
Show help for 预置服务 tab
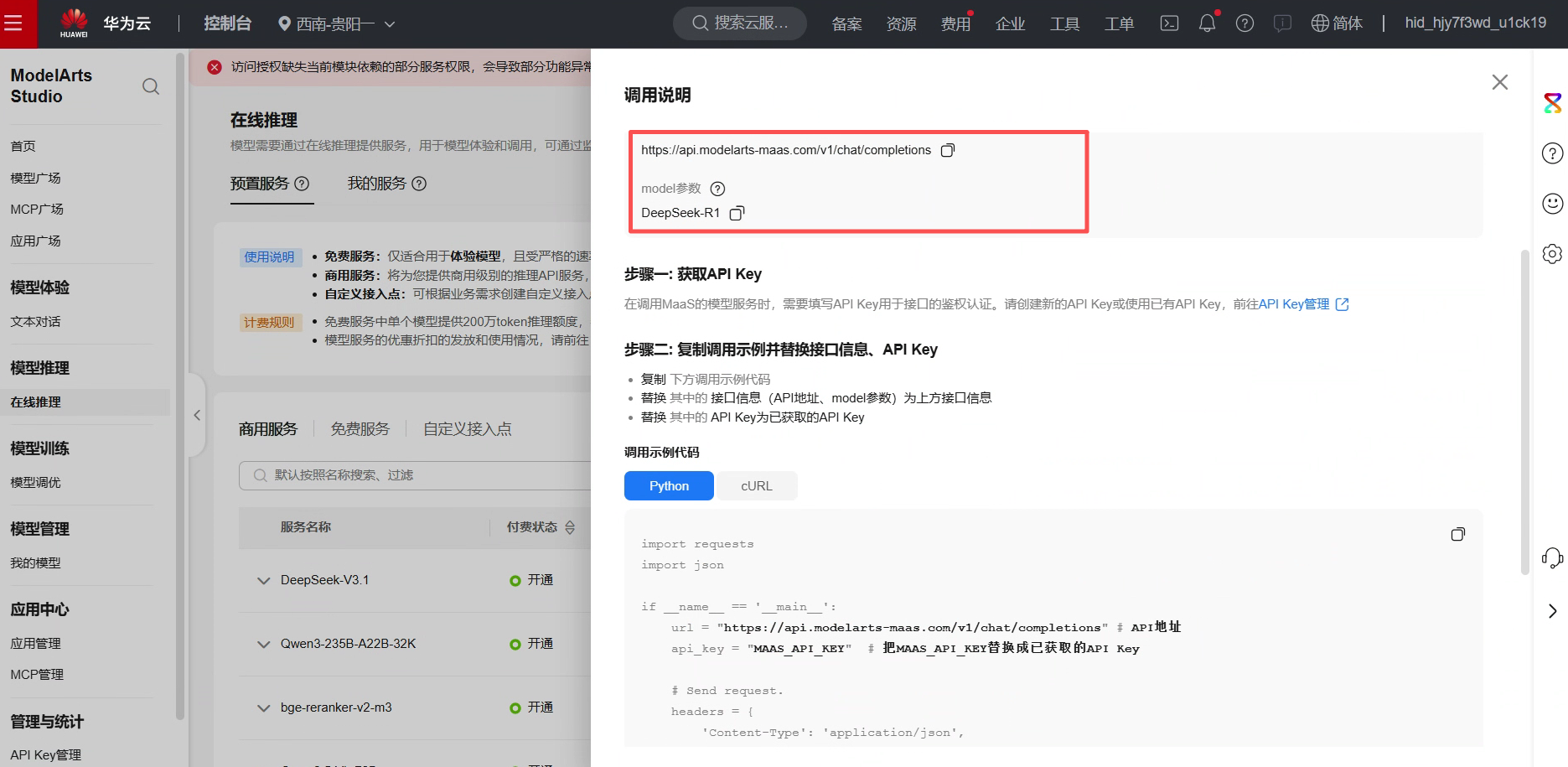[303, 184]
